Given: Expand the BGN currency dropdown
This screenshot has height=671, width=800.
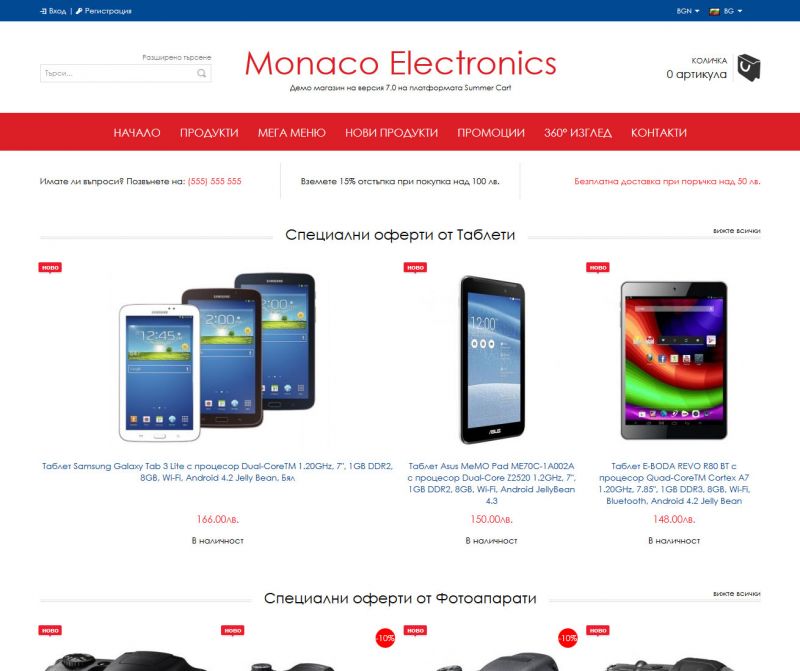Looking at the screenshot, I should pyautogui.click(x=688, y=11).
